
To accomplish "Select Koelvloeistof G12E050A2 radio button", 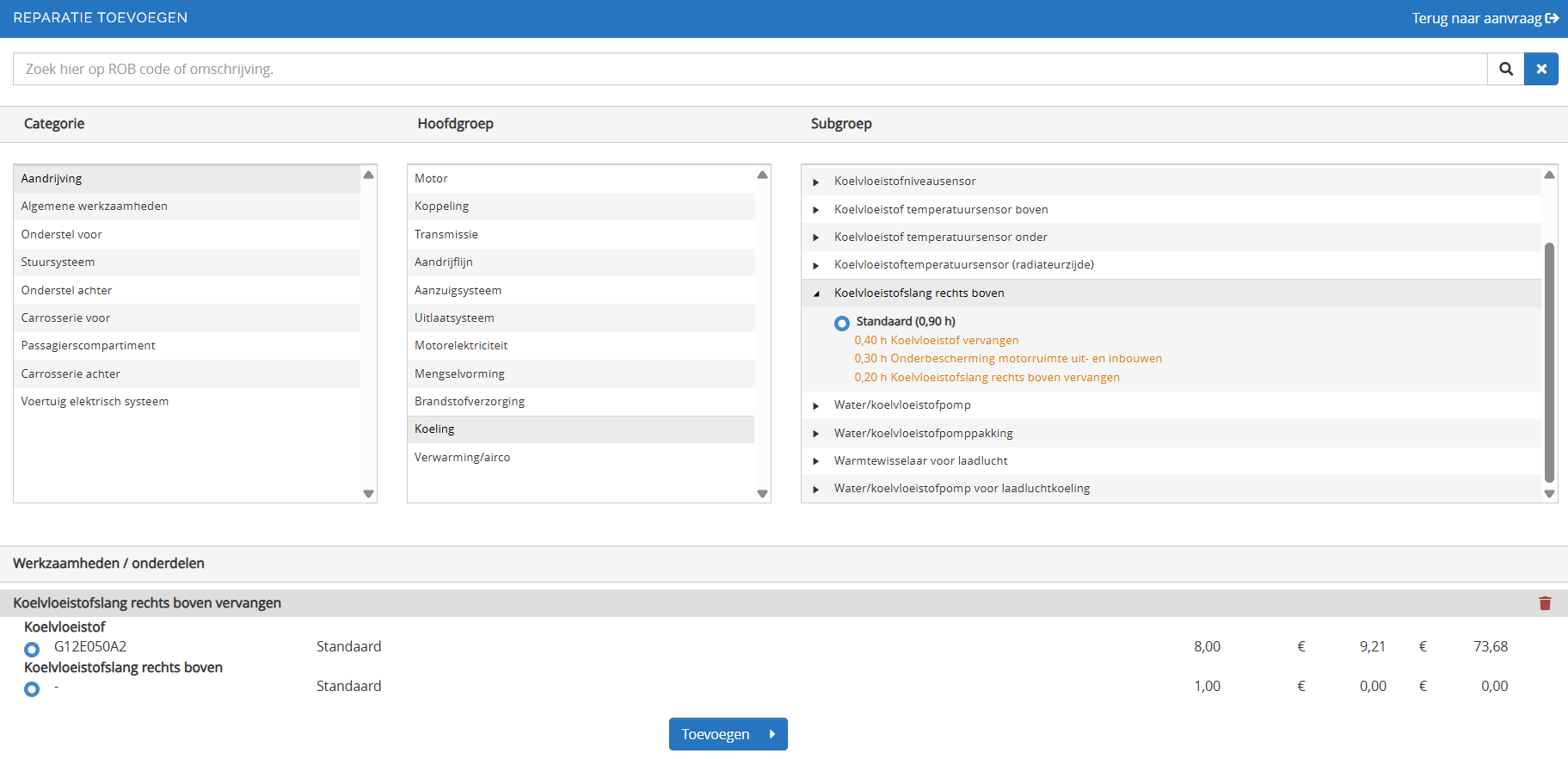I will (x=32, y=649).
